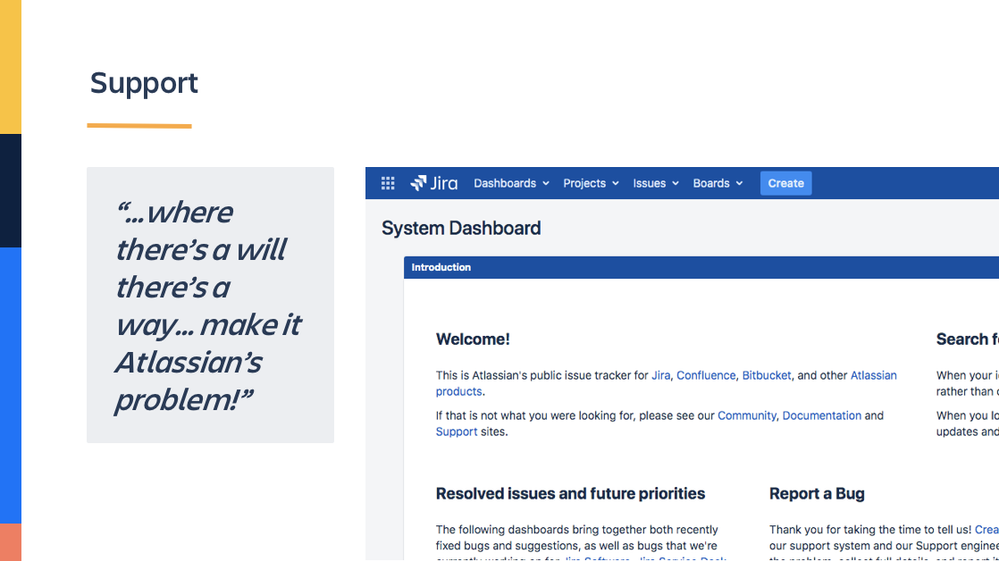The height and width of the screenshot is (561, 999).
Task: Open the Confluence link
Action: pyautogui.click(x=706, y=376)
